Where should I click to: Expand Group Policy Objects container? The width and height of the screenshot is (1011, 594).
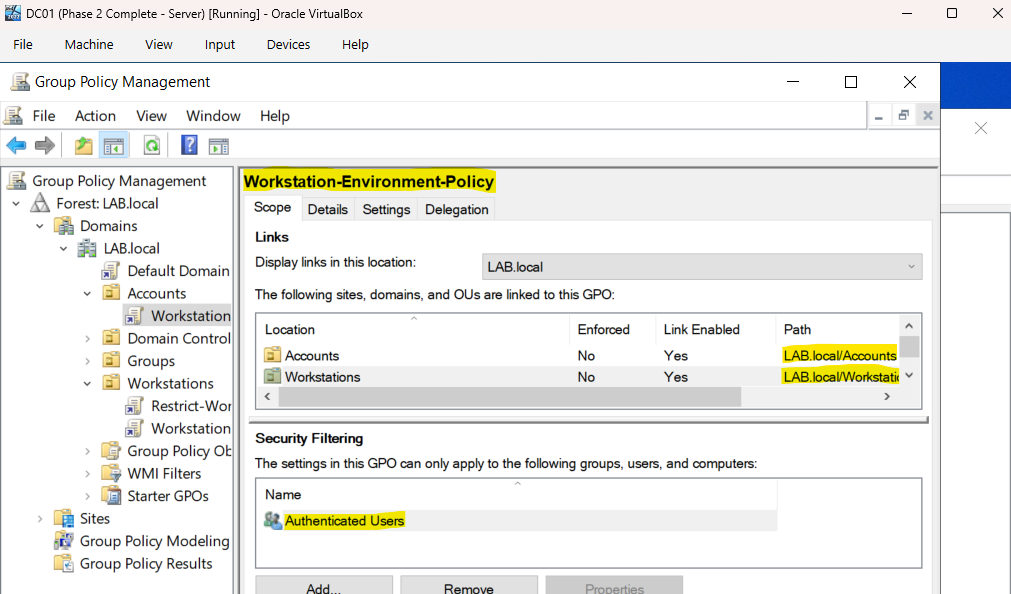(x=87, y=451)
